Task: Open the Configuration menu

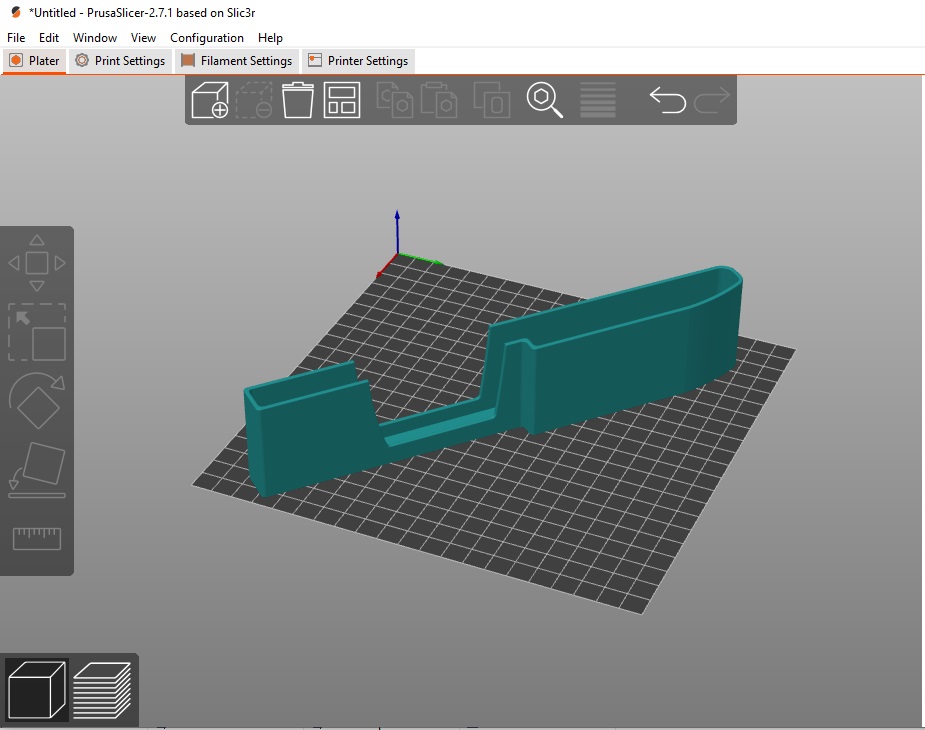Action: pyautogui.click(x=207, y=38)
